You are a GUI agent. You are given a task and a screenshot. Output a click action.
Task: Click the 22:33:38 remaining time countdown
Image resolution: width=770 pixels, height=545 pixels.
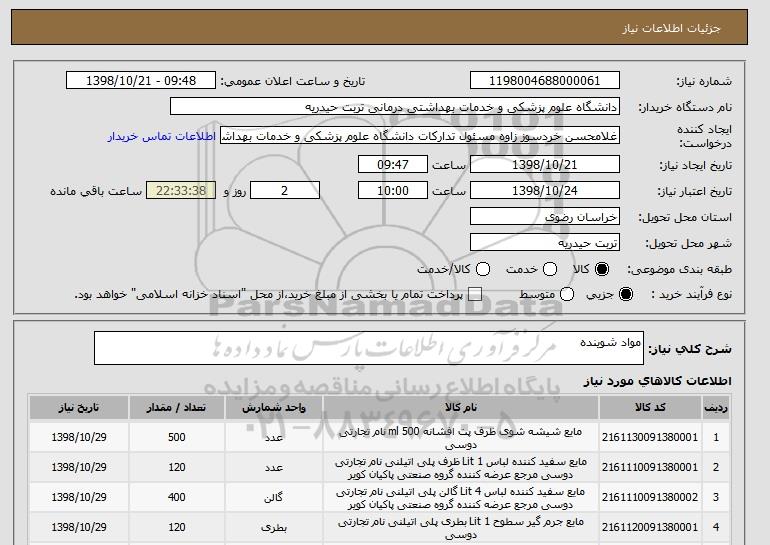click(x=181, y=191)
